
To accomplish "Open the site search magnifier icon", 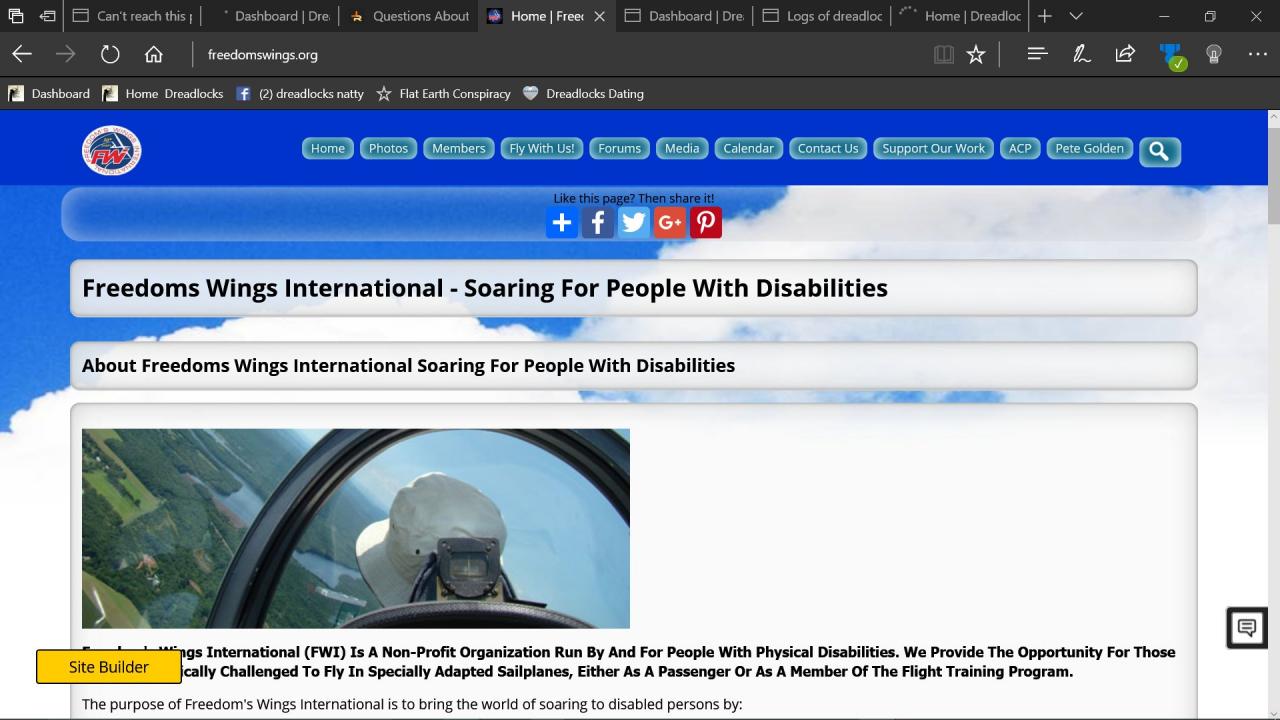I will tap(1159, 151).
